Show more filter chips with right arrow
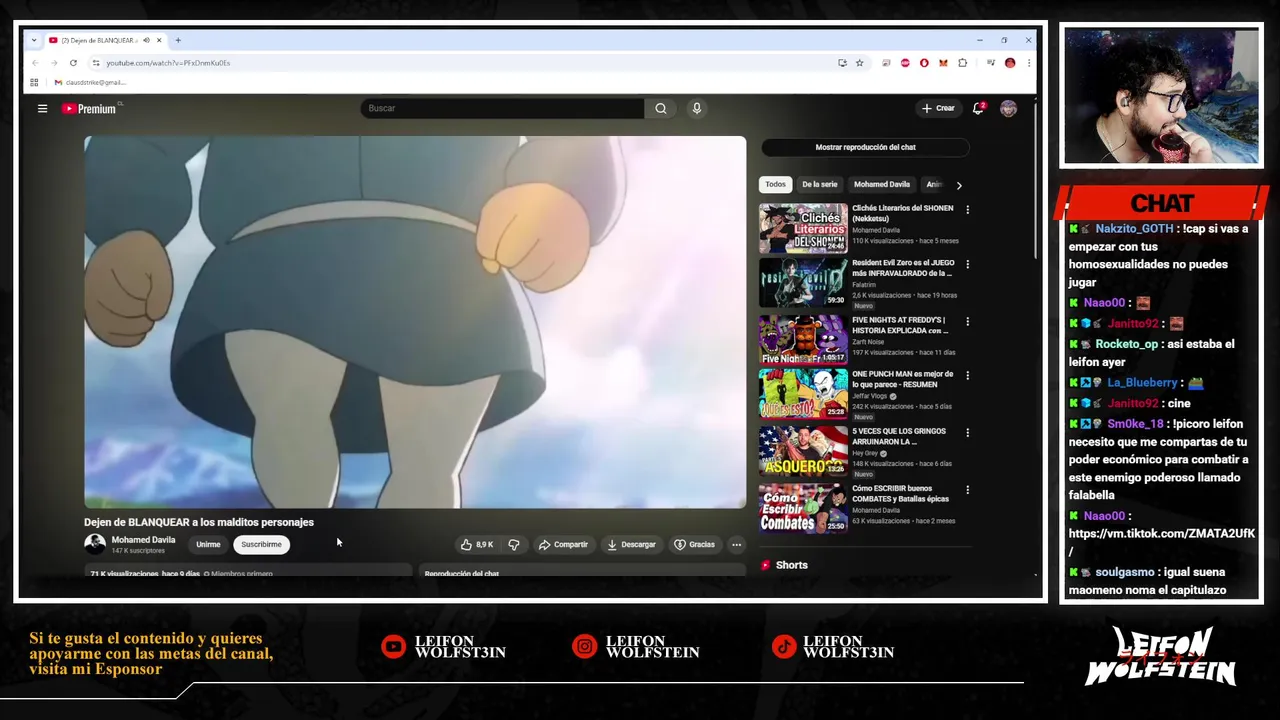 (x=958, y=185)
